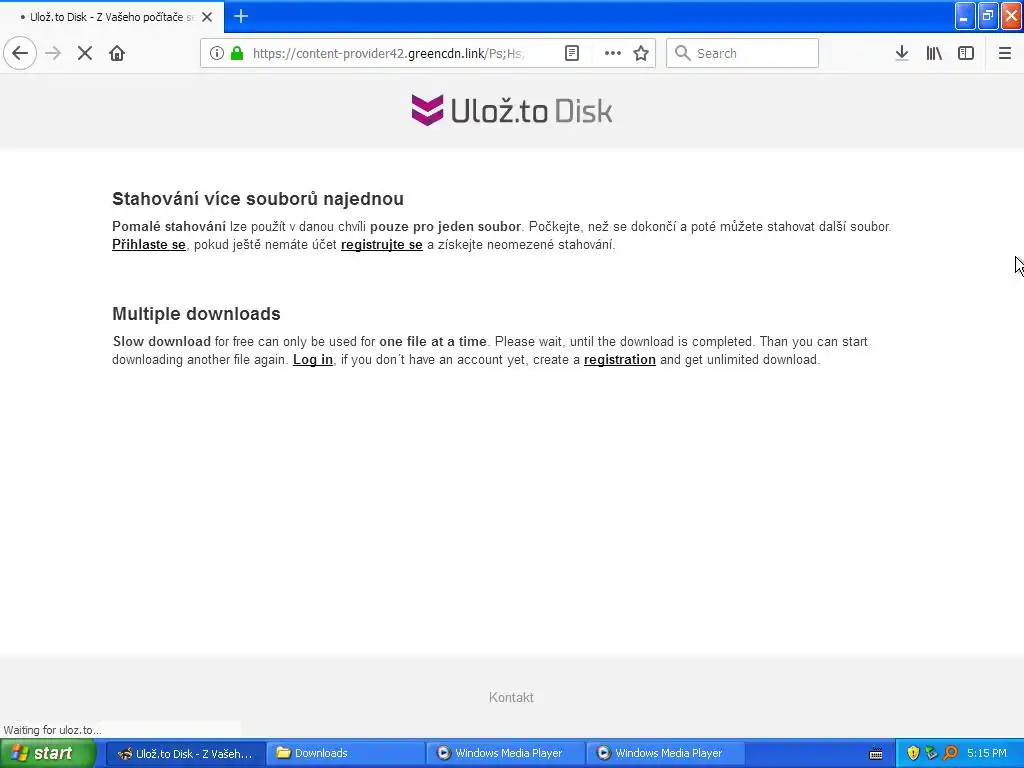Viewport: 1024px width, 768px height.
Task: Click the security shield tray icon
Action: (x=913, y=753)
